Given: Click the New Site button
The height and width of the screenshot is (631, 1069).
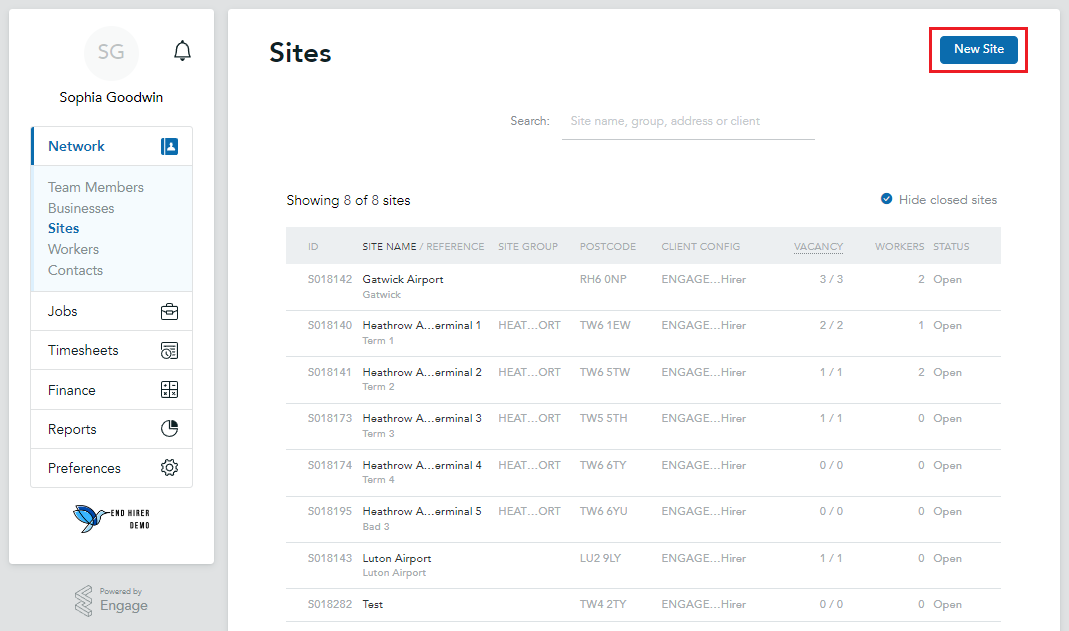Looking at the screenshot, I should [978, 49].
